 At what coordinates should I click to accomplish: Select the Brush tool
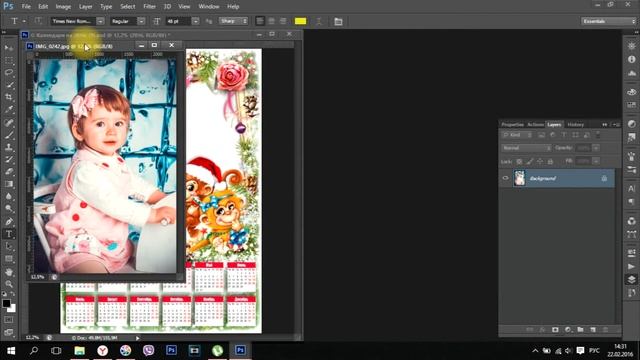[x=9, y=135]
